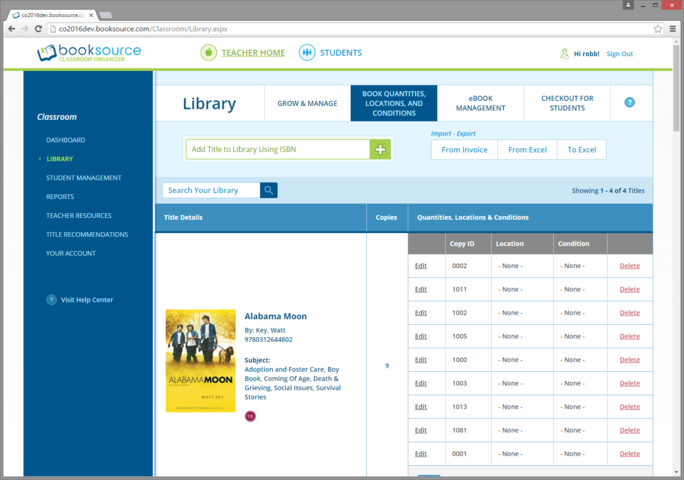Image resolution: width=684 pixels, height=480 pixels.
Task: Click the green plus add title icon
Action: point(380,150)
